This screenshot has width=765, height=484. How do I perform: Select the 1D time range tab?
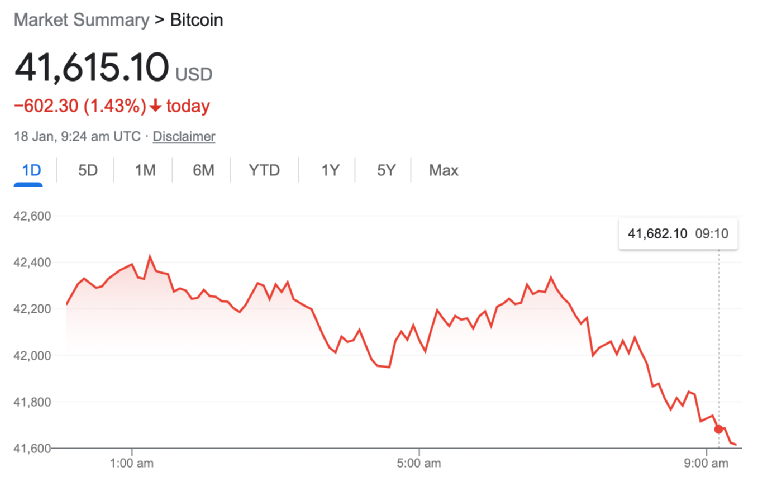coord(32,170)
